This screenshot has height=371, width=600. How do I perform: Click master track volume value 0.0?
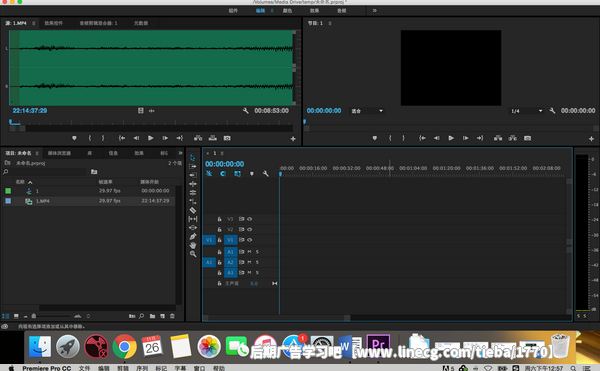[254, 284]
